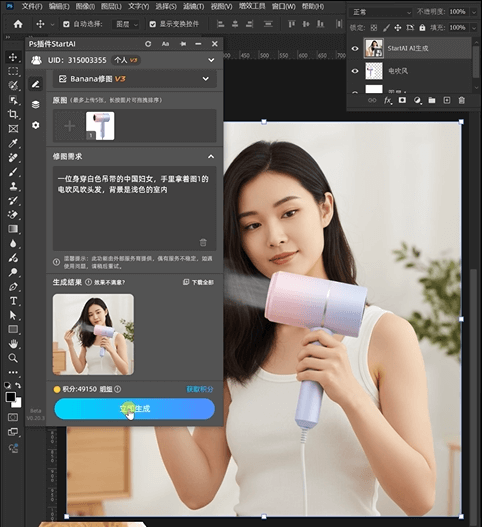Viewport: 482px width, 527px height.
Task: Open the 图像 menu
Action: (85, 6)
